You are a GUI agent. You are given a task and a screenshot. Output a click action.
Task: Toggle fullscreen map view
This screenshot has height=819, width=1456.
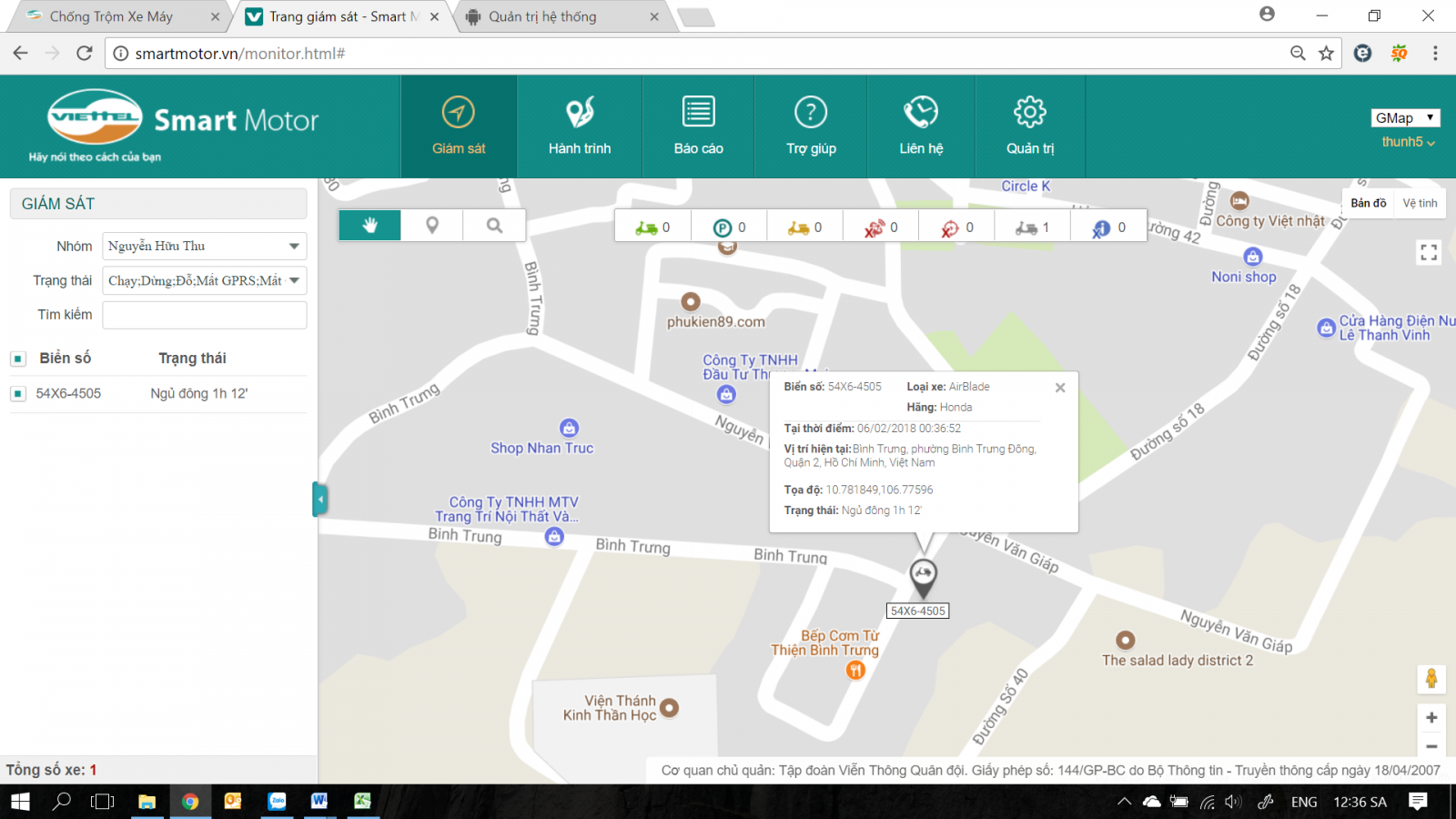tap(1429, 252)
